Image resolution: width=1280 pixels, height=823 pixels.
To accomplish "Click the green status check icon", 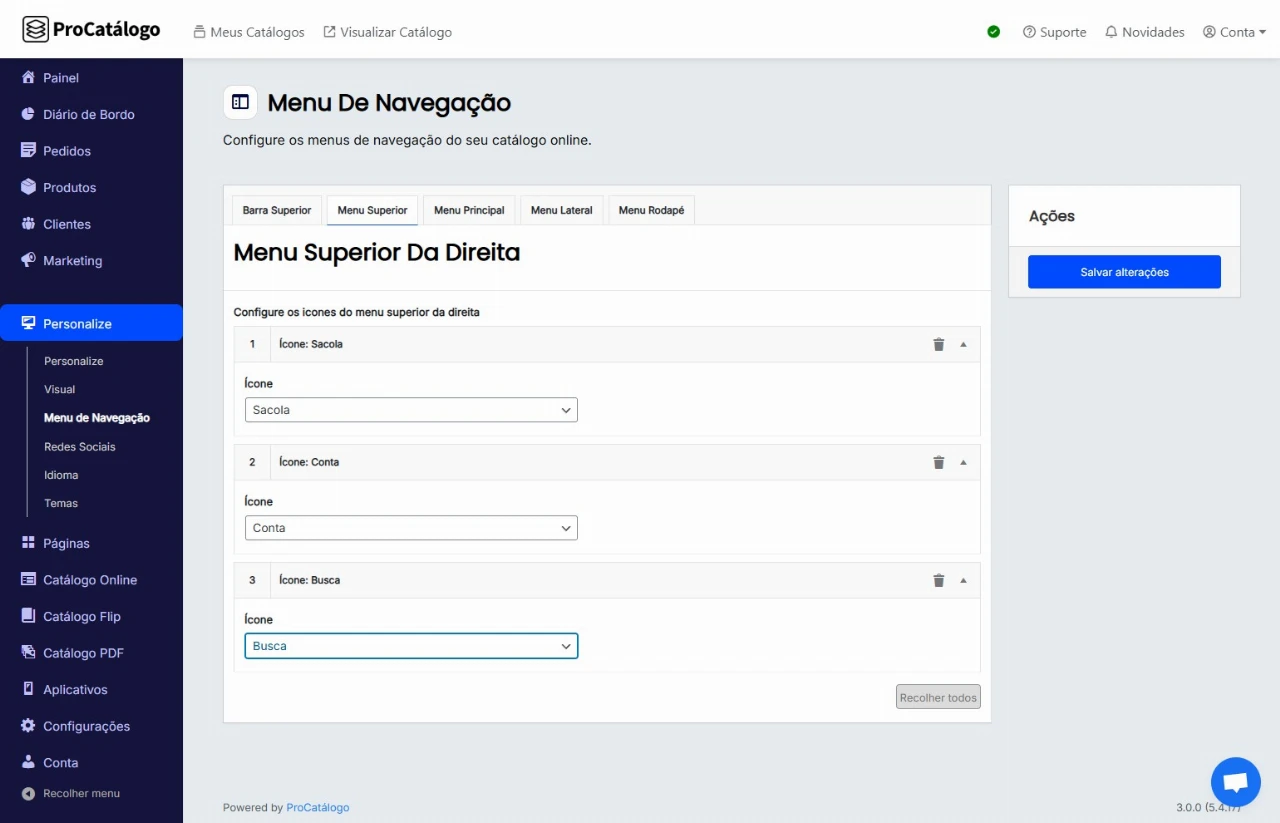I will click(x=993, y=32).
